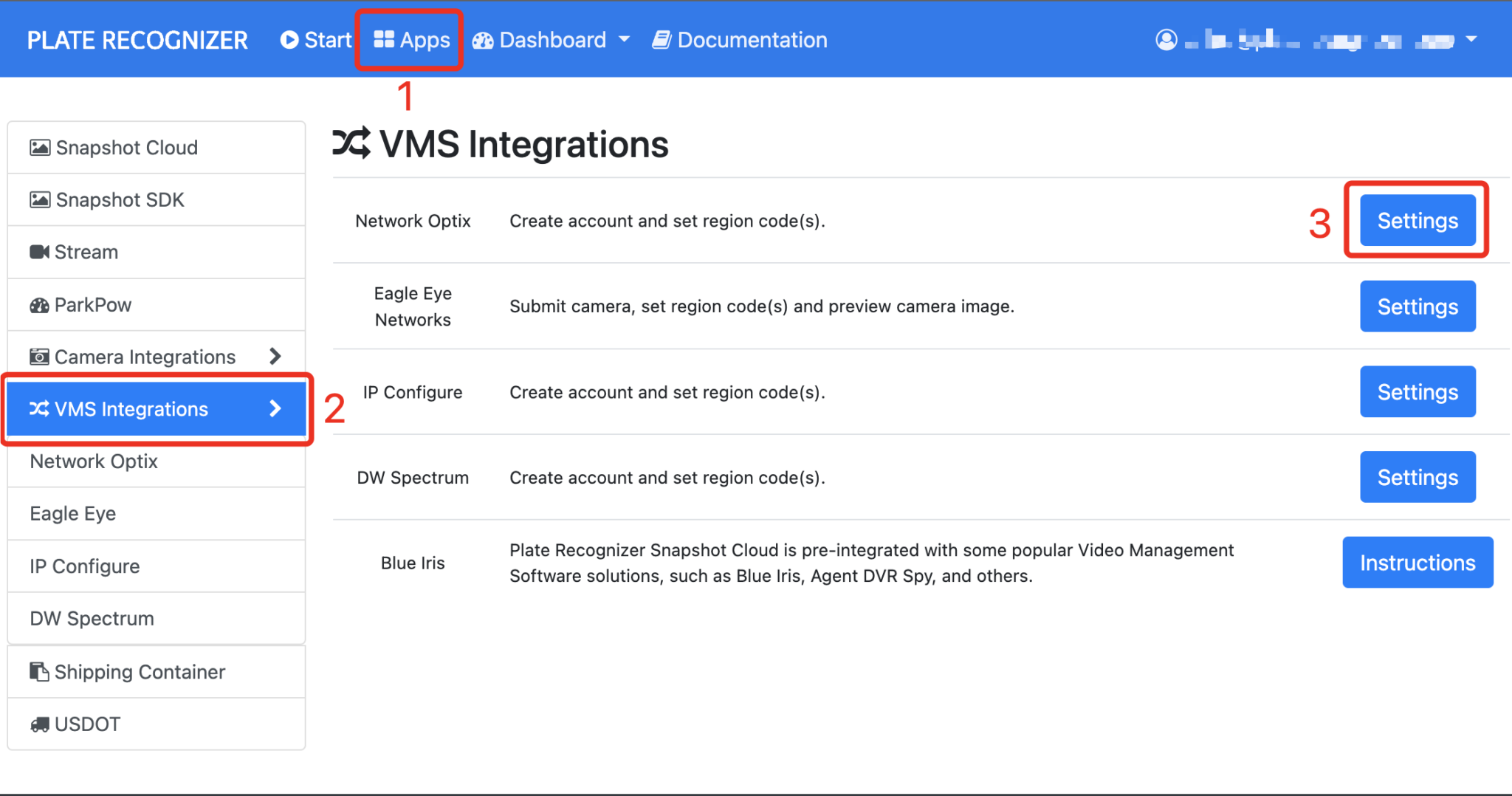Click the shuffle icon beside the page heading

pos(351,143)
